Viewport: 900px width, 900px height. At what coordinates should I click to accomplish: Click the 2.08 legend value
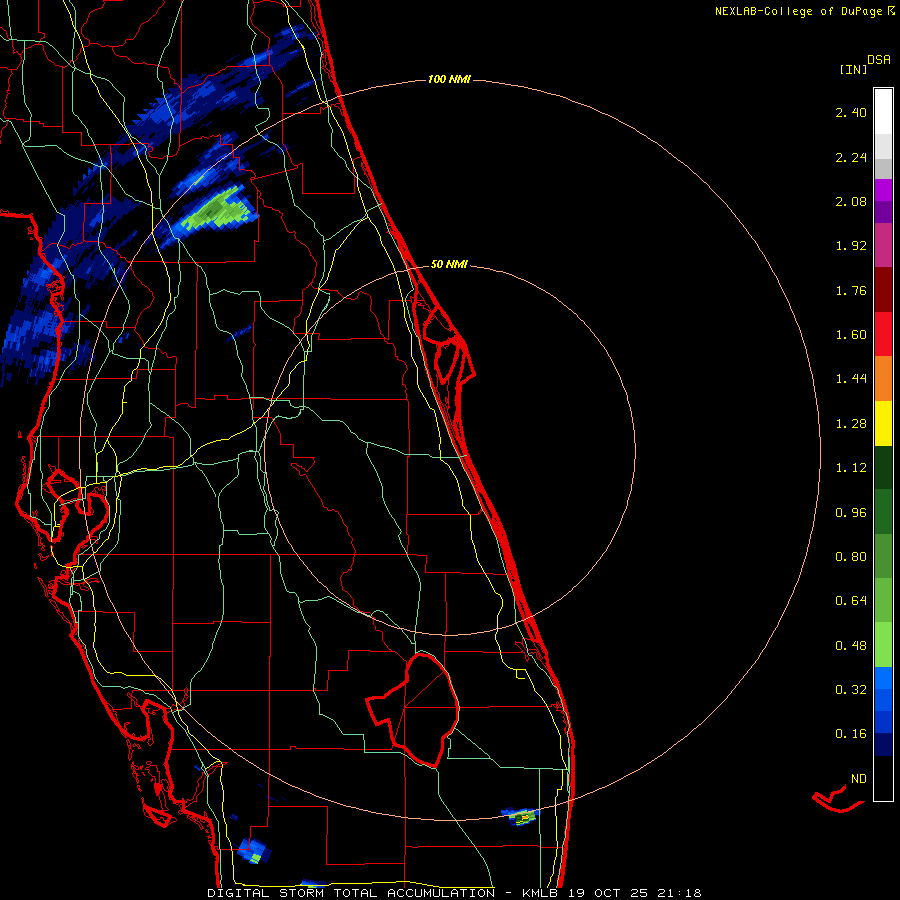pos(851,201)
